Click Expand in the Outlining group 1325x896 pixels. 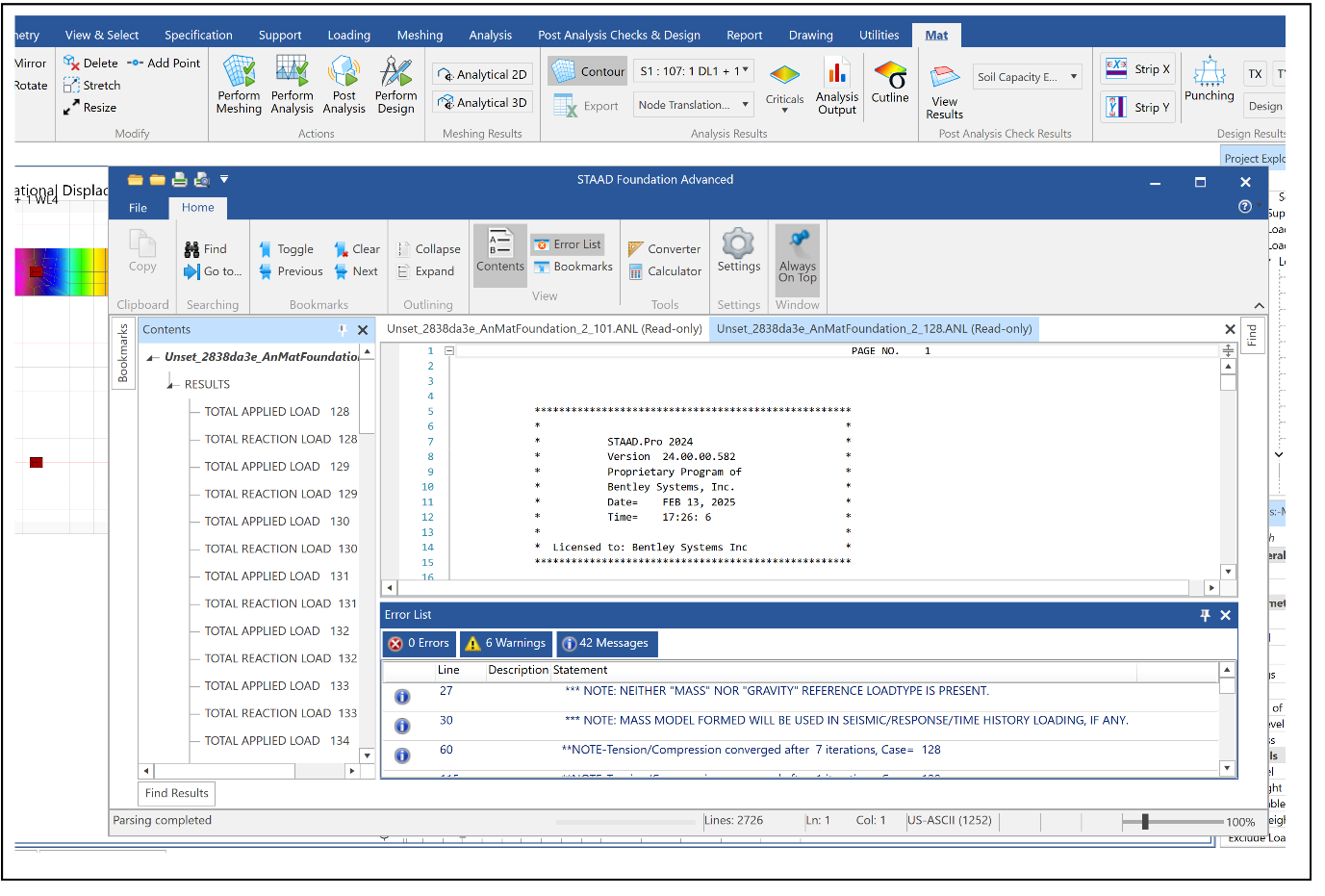pos(425,271)
